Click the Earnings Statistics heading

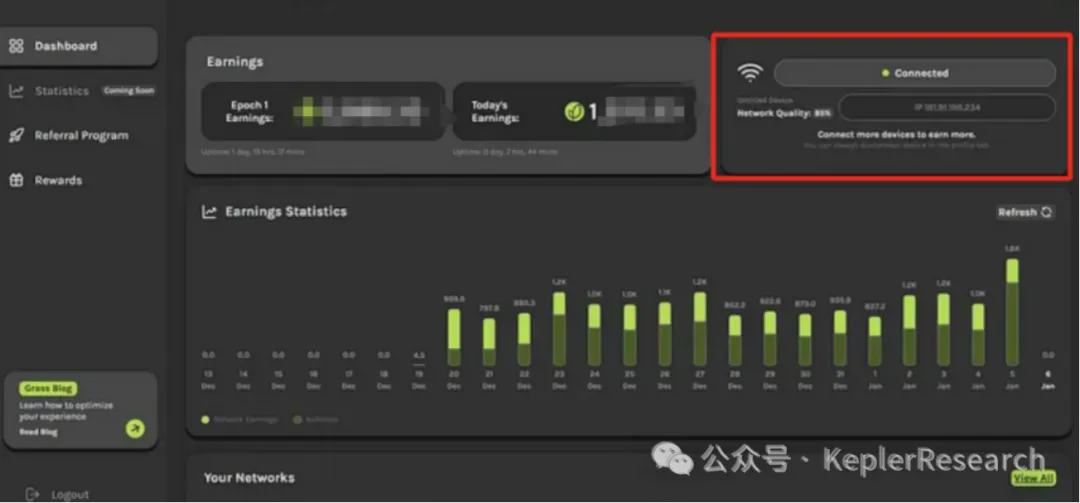[x=286, y=212]
